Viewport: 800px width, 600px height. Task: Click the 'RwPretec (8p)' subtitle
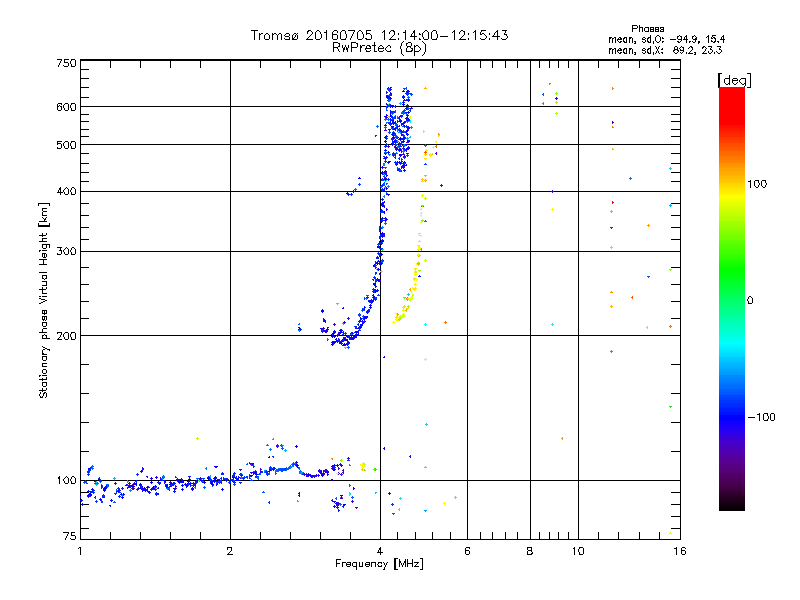[x=379, y=48]
